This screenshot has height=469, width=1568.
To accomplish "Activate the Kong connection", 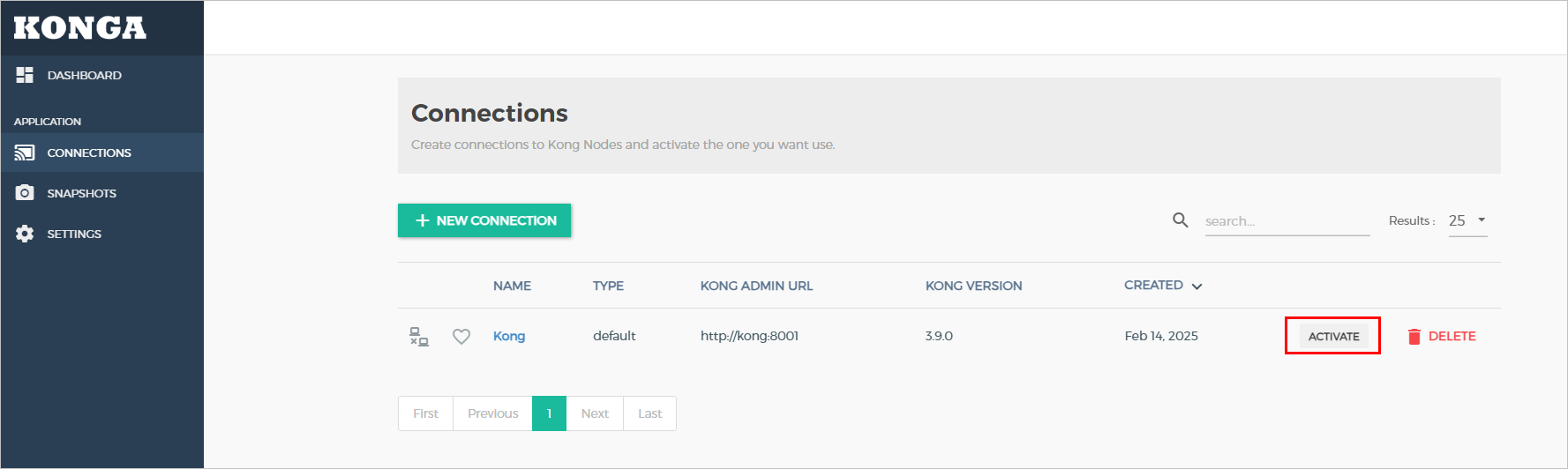I will point(1333,336).
